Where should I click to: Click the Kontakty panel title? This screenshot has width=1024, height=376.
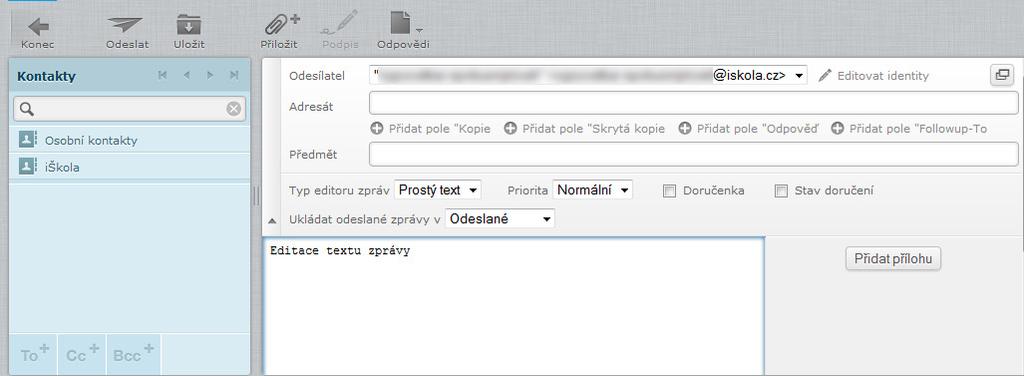pyautogui.click(x=46, y=76)
